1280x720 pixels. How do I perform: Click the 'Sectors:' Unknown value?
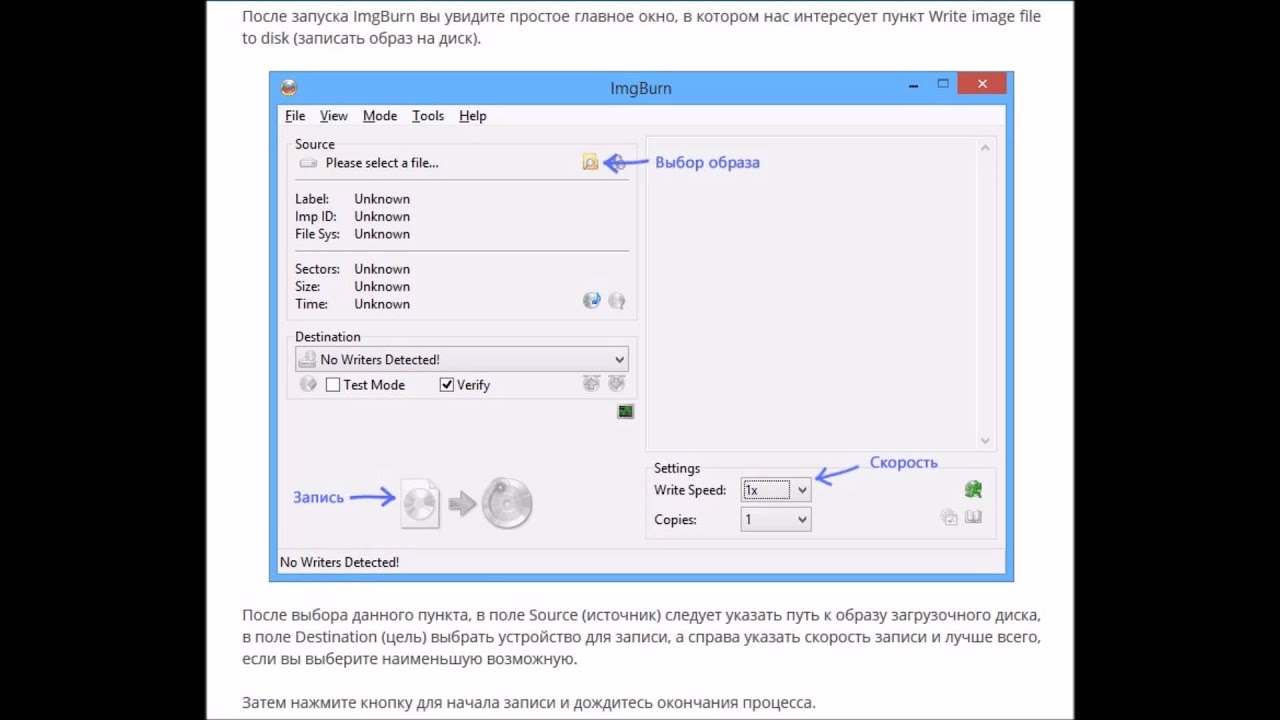[382, 269]
